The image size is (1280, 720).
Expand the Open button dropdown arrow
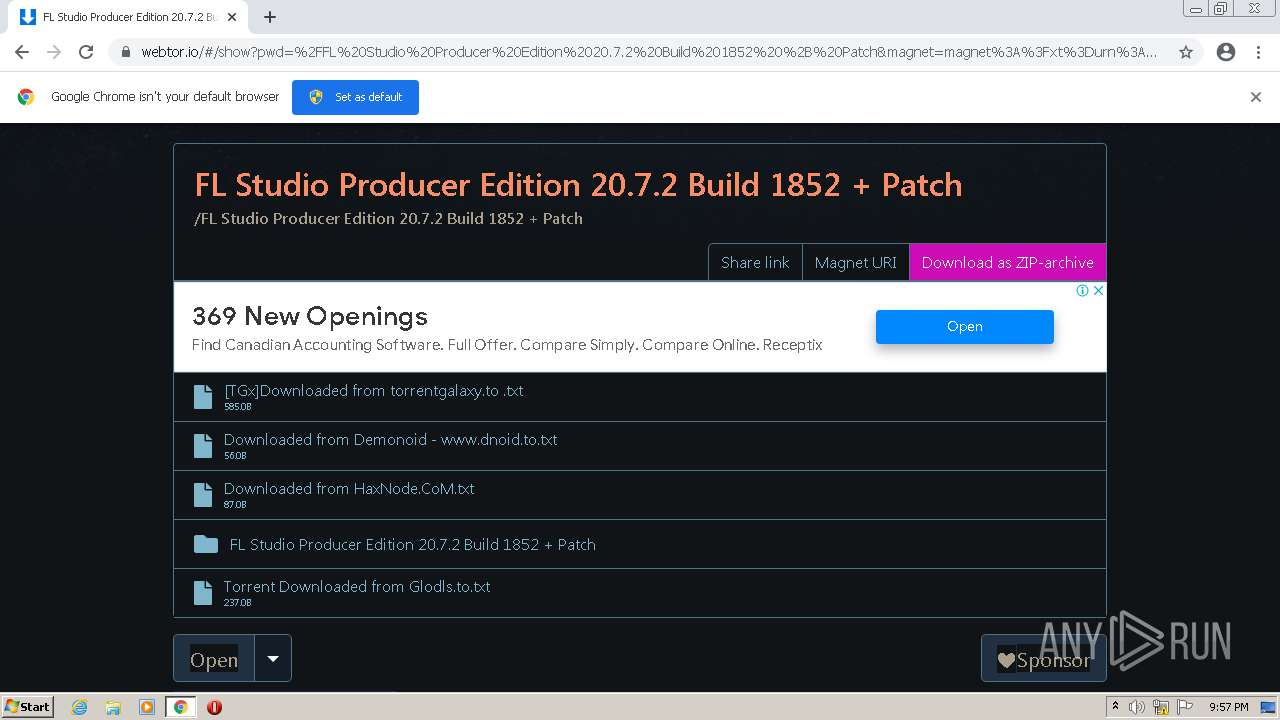pos(273,659)
